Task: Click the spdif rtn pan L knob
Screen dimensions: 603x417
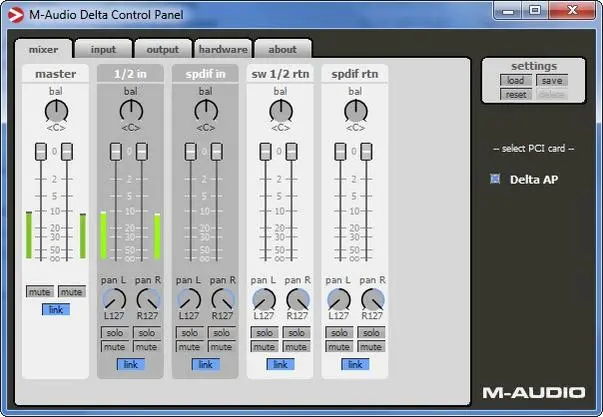Action: pyautogui.click(x=338, y=300)
